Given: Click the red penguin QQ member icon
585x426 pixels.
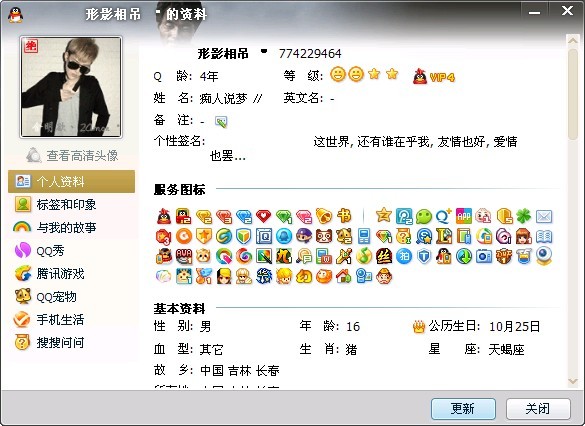Looking at the screenshot, I should [x=164, y=216].
